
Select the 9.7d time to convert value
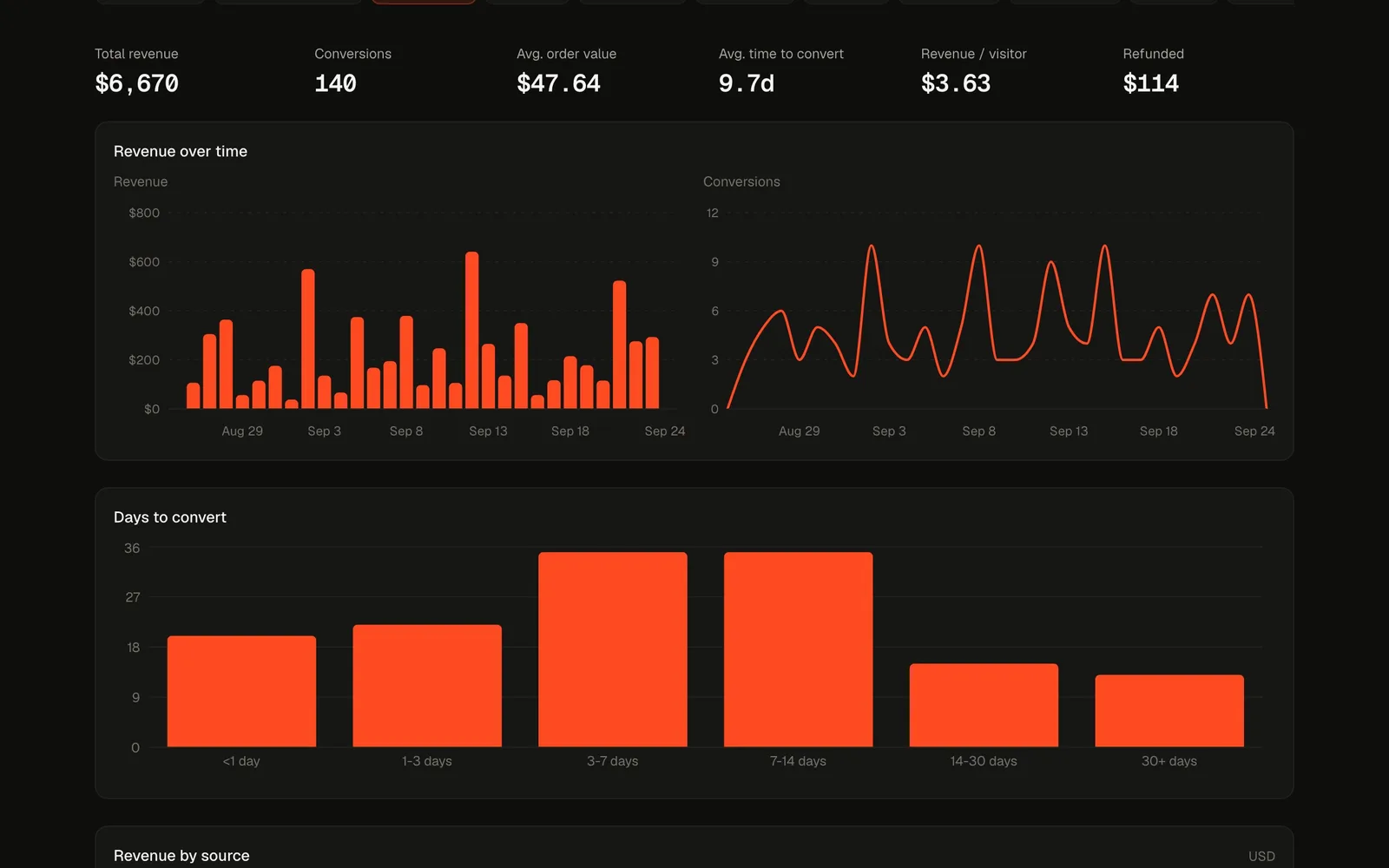pyautogui.click(x=747, y=83)
